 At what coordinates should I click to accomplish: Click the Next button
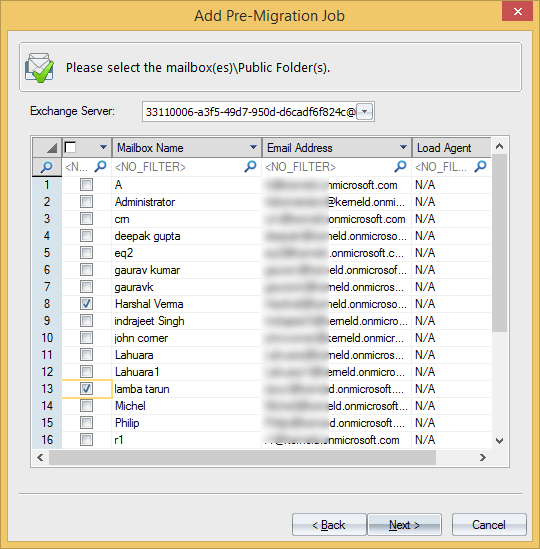404,524
